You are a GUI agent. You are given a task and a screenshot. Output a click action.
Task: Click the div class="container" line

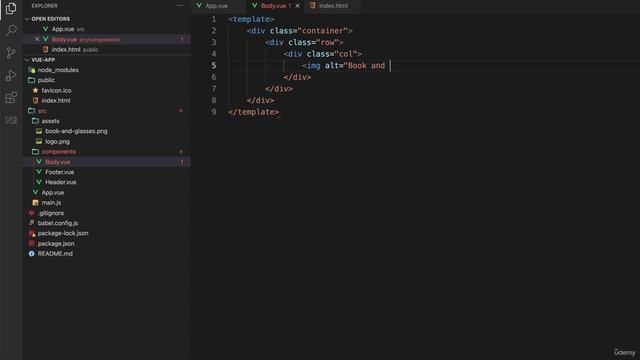tap(299, 31)
